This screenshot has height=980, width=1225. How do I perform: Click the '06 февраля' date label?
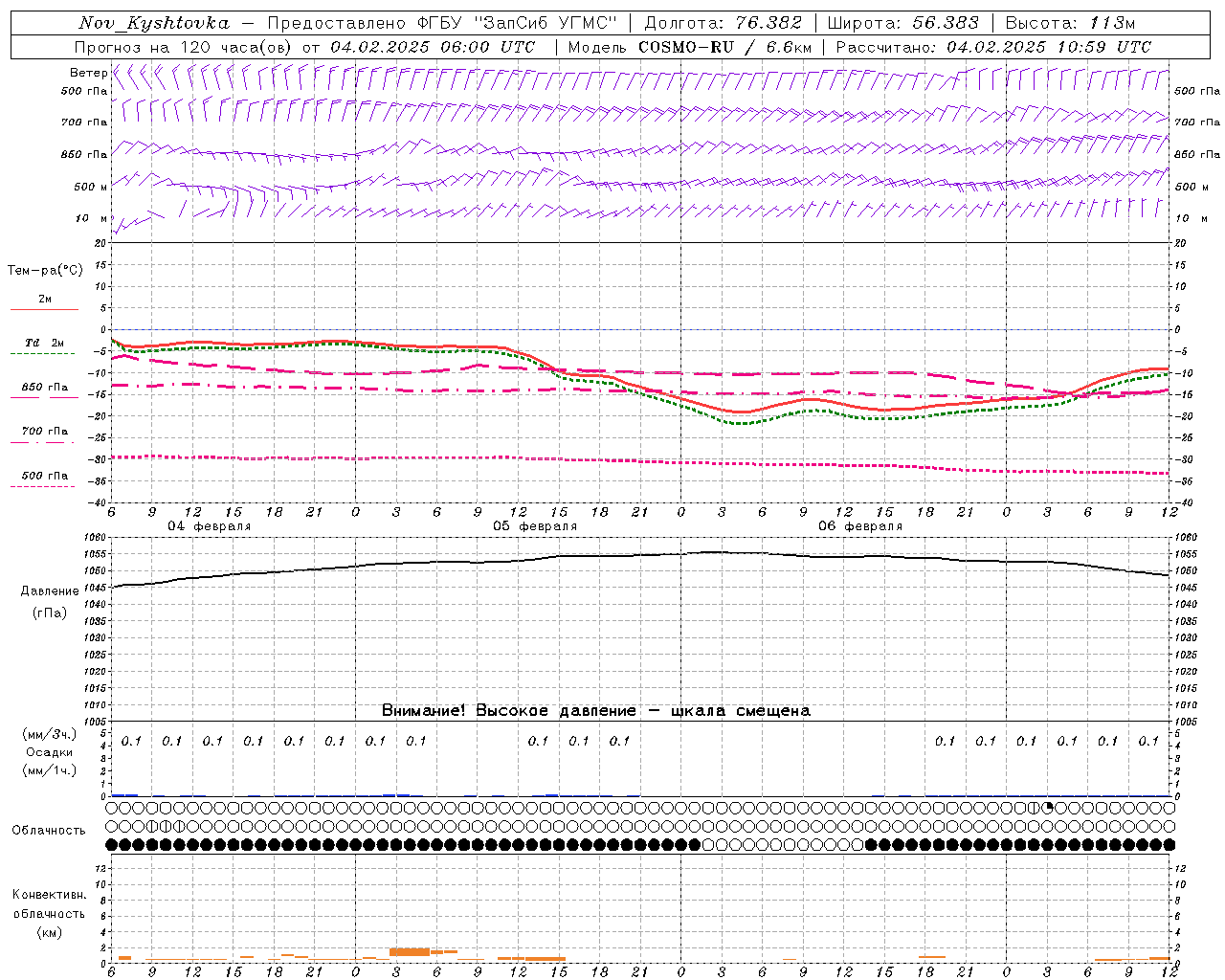(860, 526)
